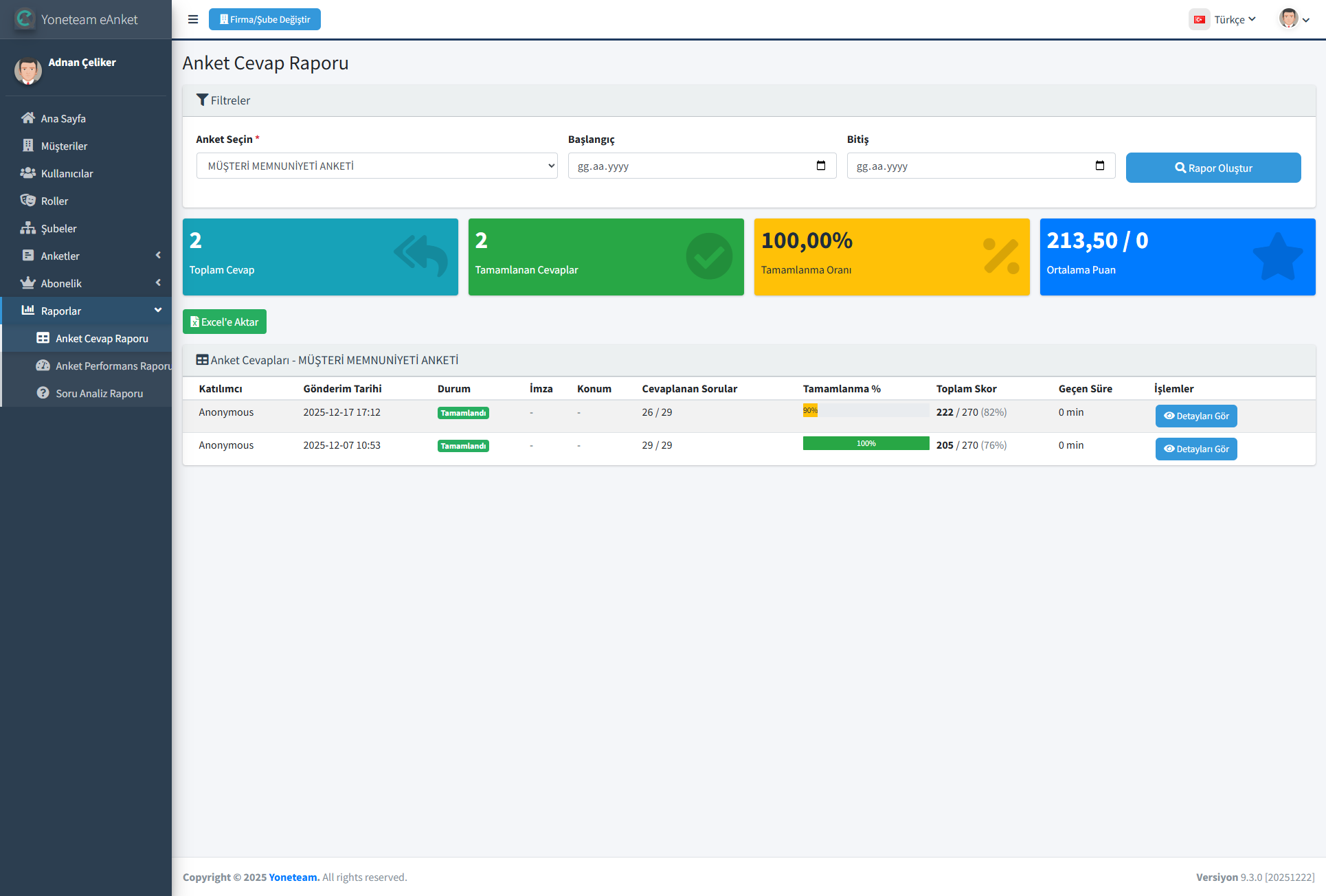Click the Roller masks icon
This screenshot has height=896, width=1326.
click(x=27, y=201)
